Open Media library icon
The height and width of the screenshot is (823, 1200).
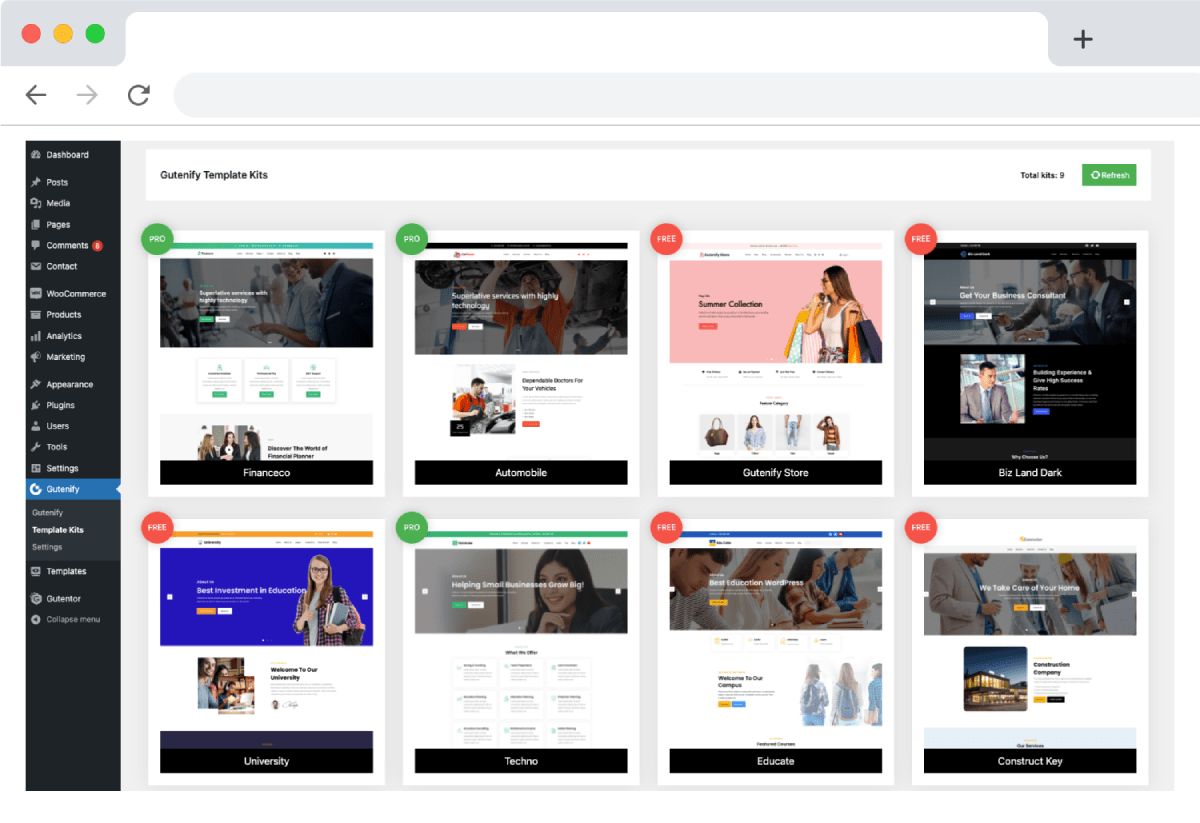tap(36, 203)
